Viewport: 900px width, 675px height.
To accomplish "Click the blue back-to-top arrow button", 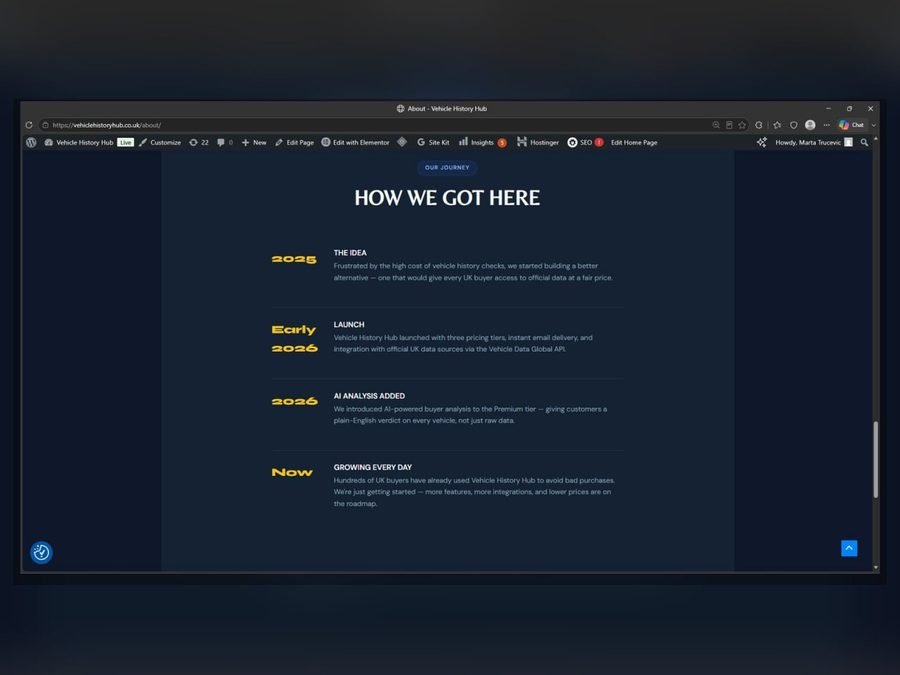I will 849,548.
